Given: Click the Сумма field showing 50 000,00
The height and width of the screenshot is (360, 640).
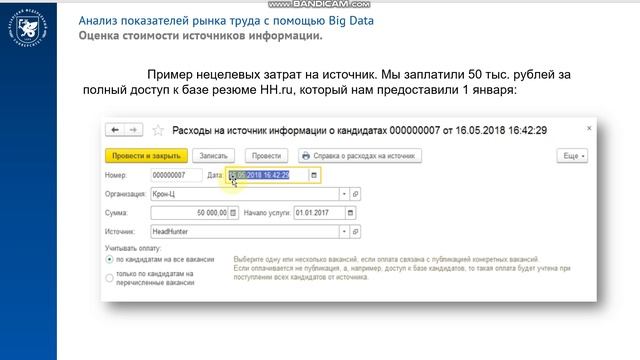Looking at the screenshot, I should (x=190, y=213).
